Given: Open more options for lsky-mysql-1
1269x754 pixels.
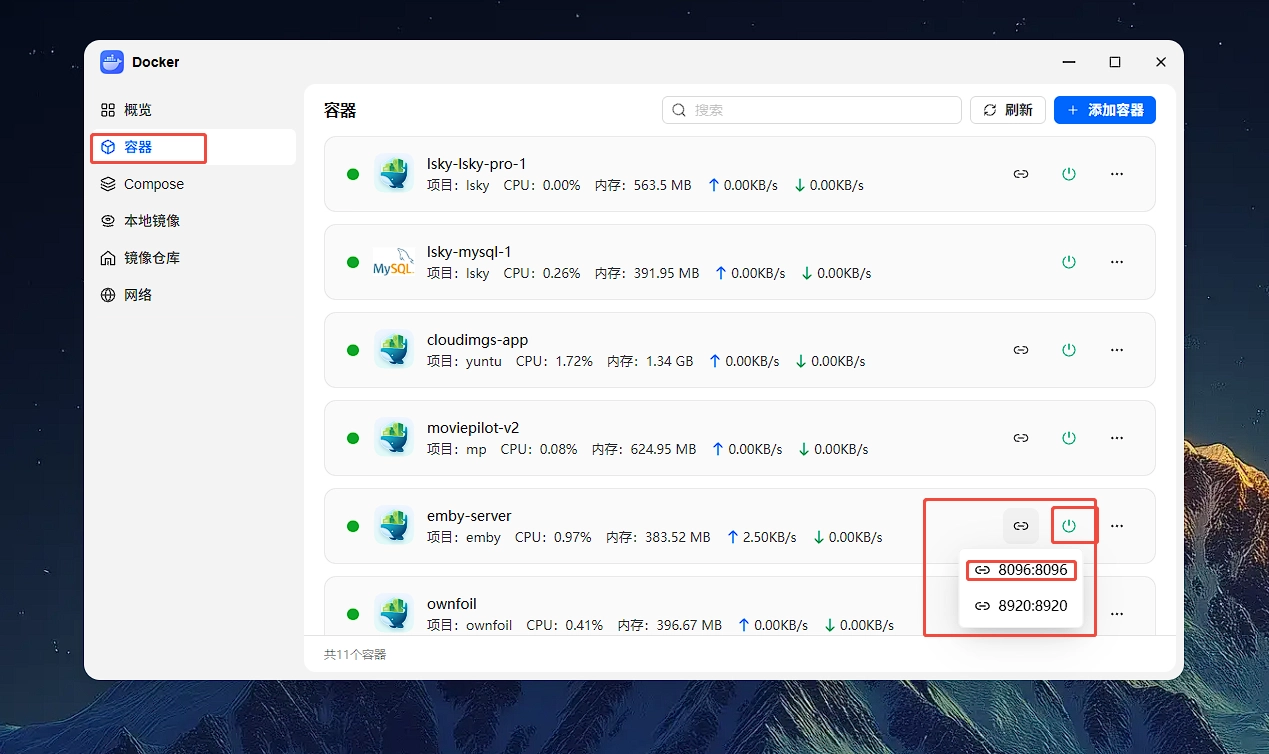Looking at the screenshot, I should tap(1117, 262).
